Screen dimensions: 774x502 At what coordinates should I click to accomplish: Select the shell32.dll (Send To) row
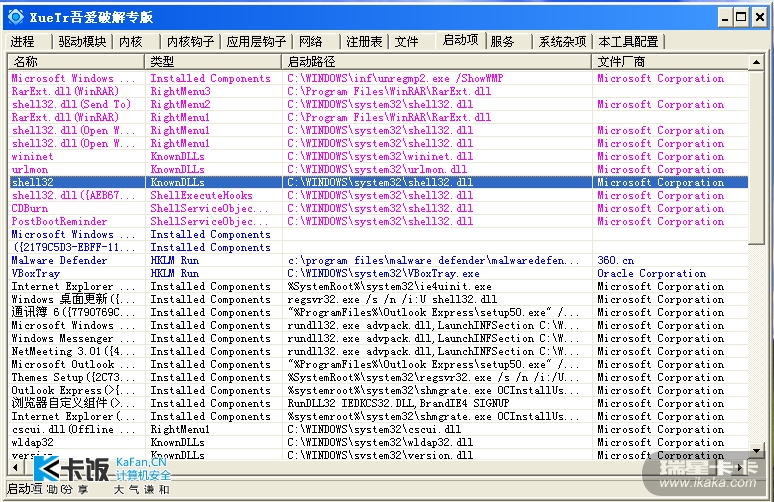tap(378, 104)
